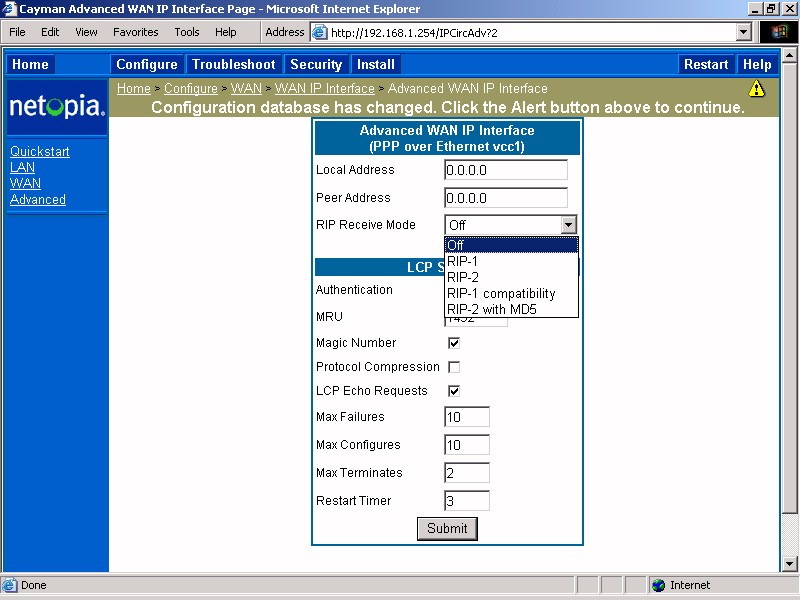Click the page scrollbar up arrow
800x600 pixels.
pyautogui.click(x=789, y=55)
